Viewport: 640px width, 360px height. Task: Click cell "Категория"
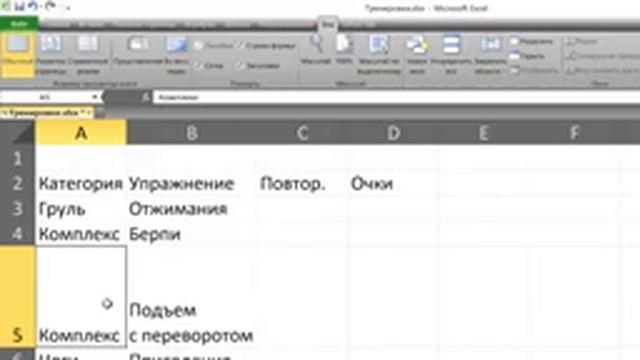click(81, 184)
